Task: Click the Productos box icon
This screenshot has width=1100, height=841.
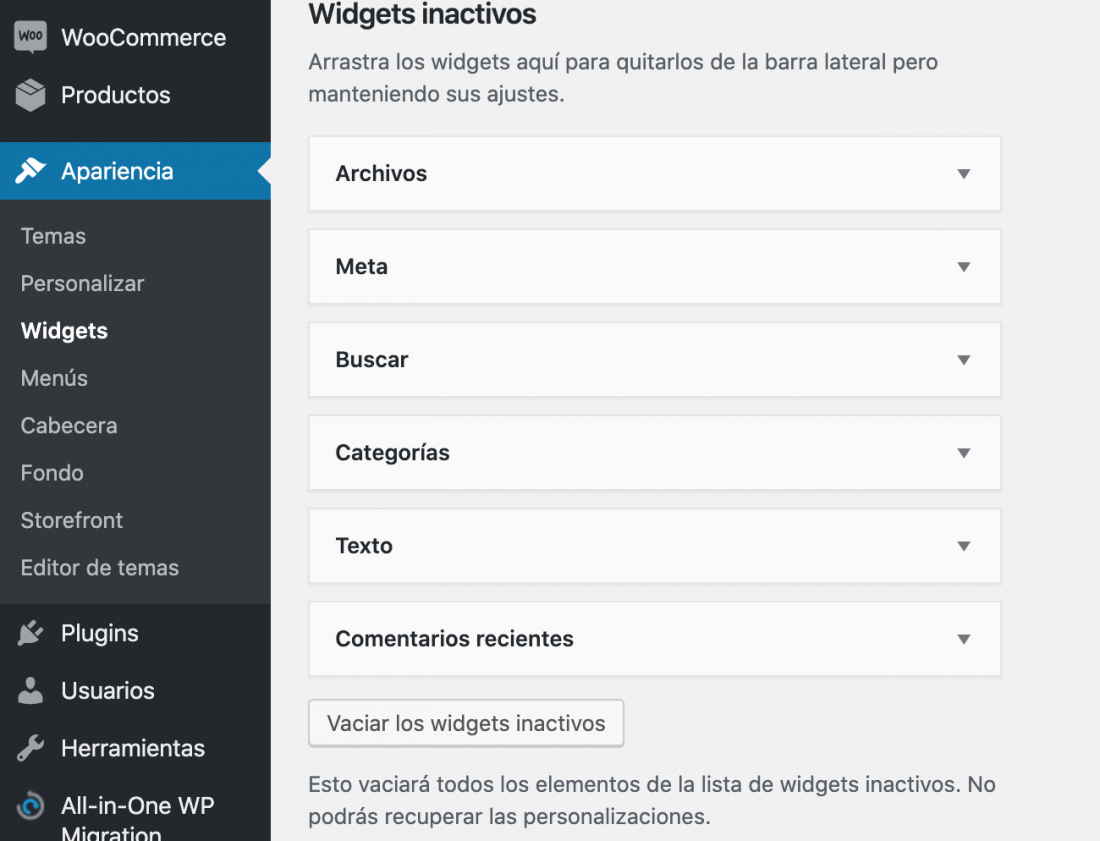Action: point(30,95)
